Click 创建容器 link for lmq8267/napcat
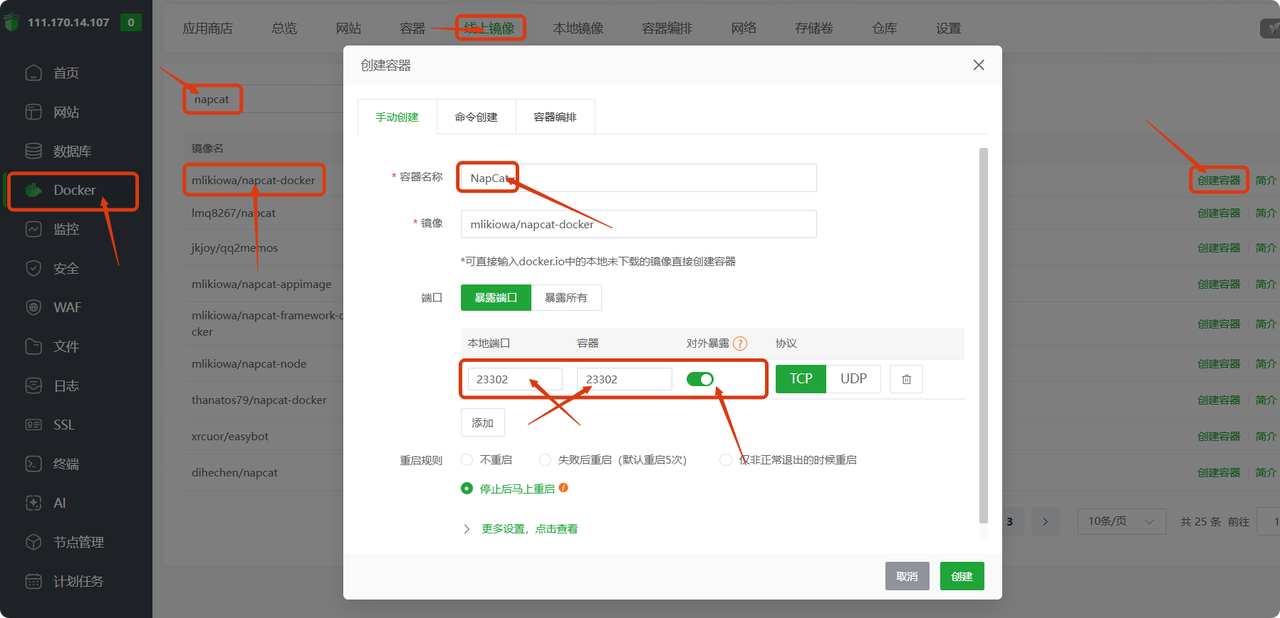 [x=1219, y=213]
